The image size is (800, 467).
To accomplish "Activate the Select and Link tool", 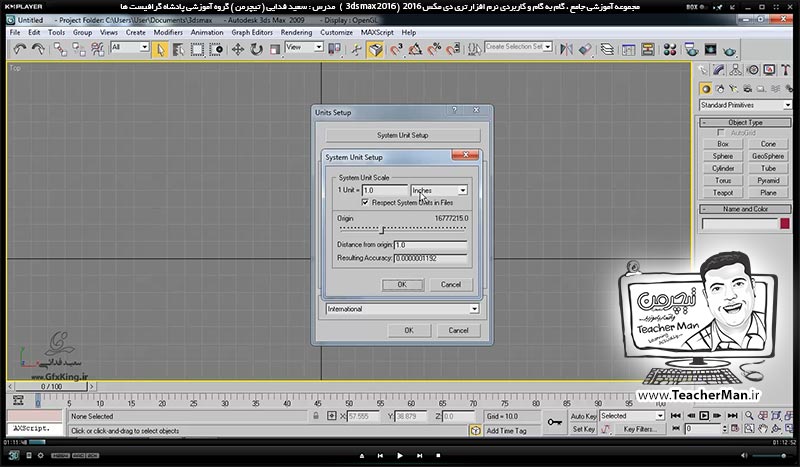I will [60, 50].
